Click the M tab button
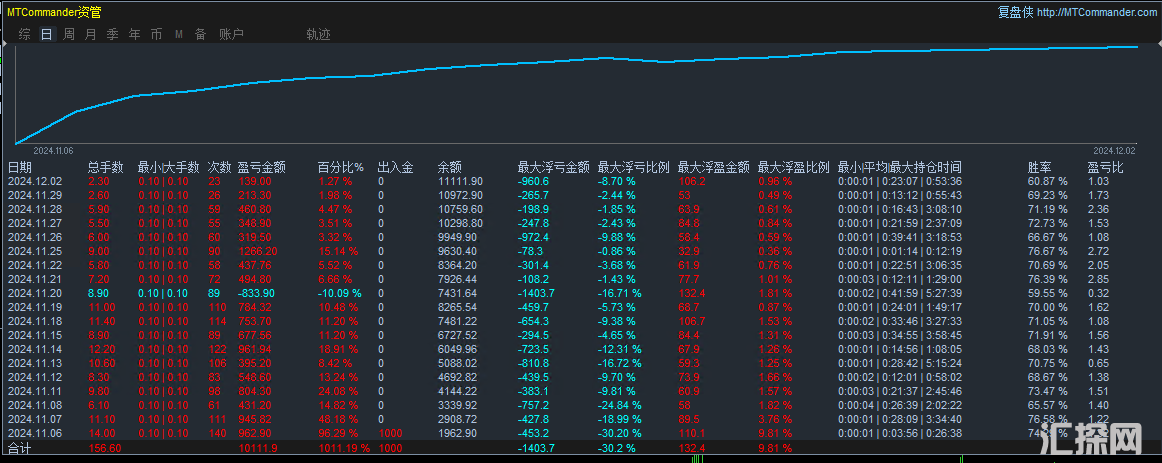The height and width of the screenshot is (463, 1162). click(x=179, y=34)
